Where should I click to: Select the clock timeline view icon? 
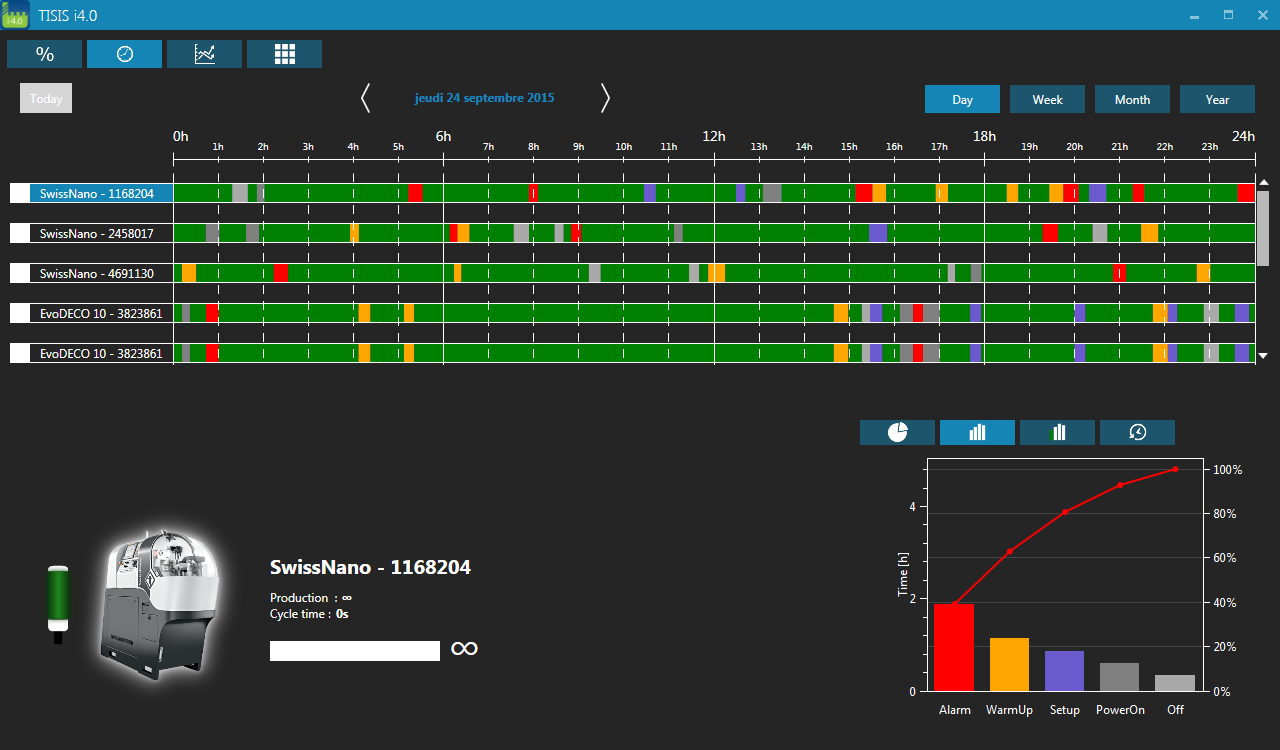[x=124, y=54]
